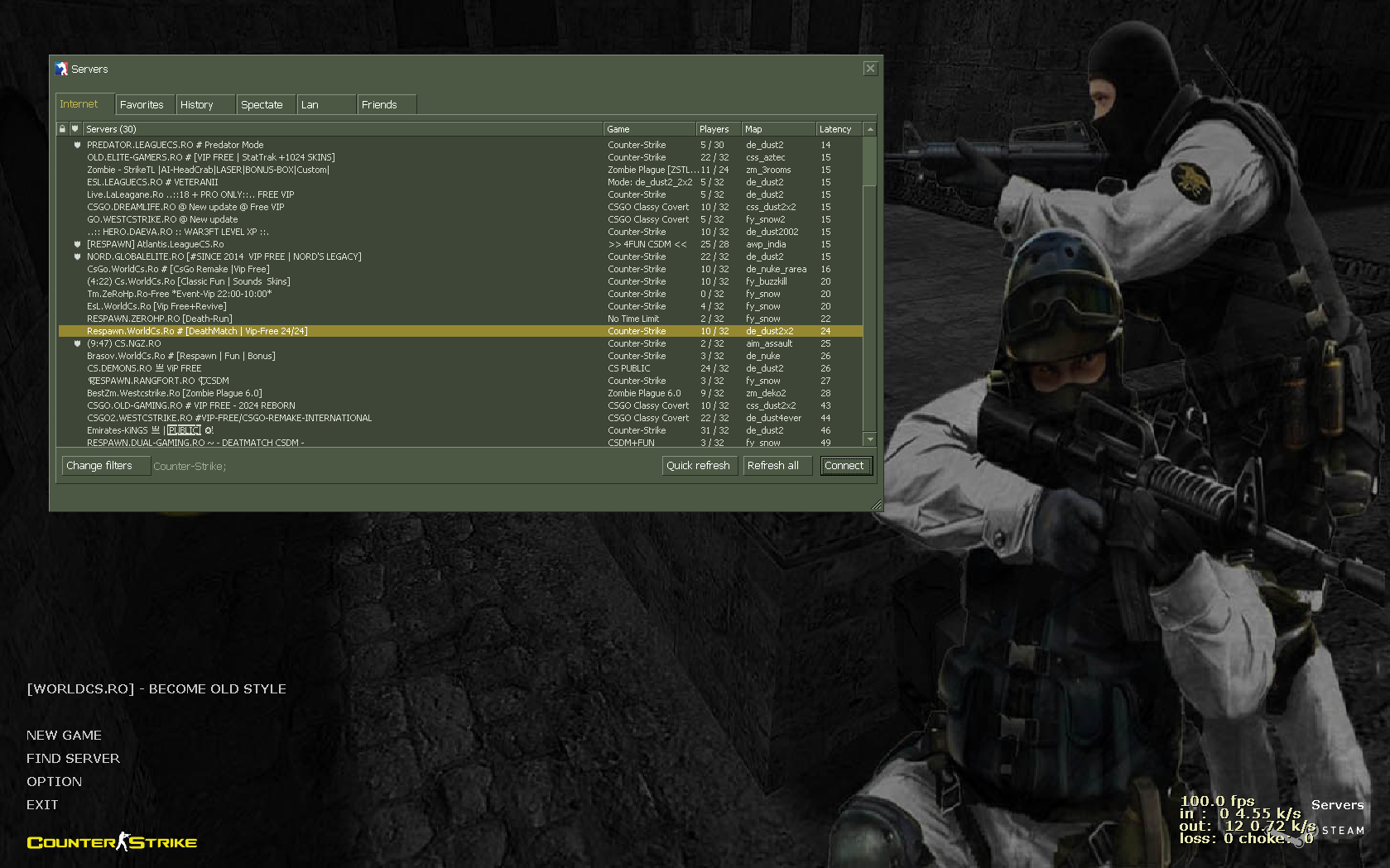This screenshot has height=868, width=1390.
Task: Open Change filters options
Action: pyautogui.click(x=106, y=466)
